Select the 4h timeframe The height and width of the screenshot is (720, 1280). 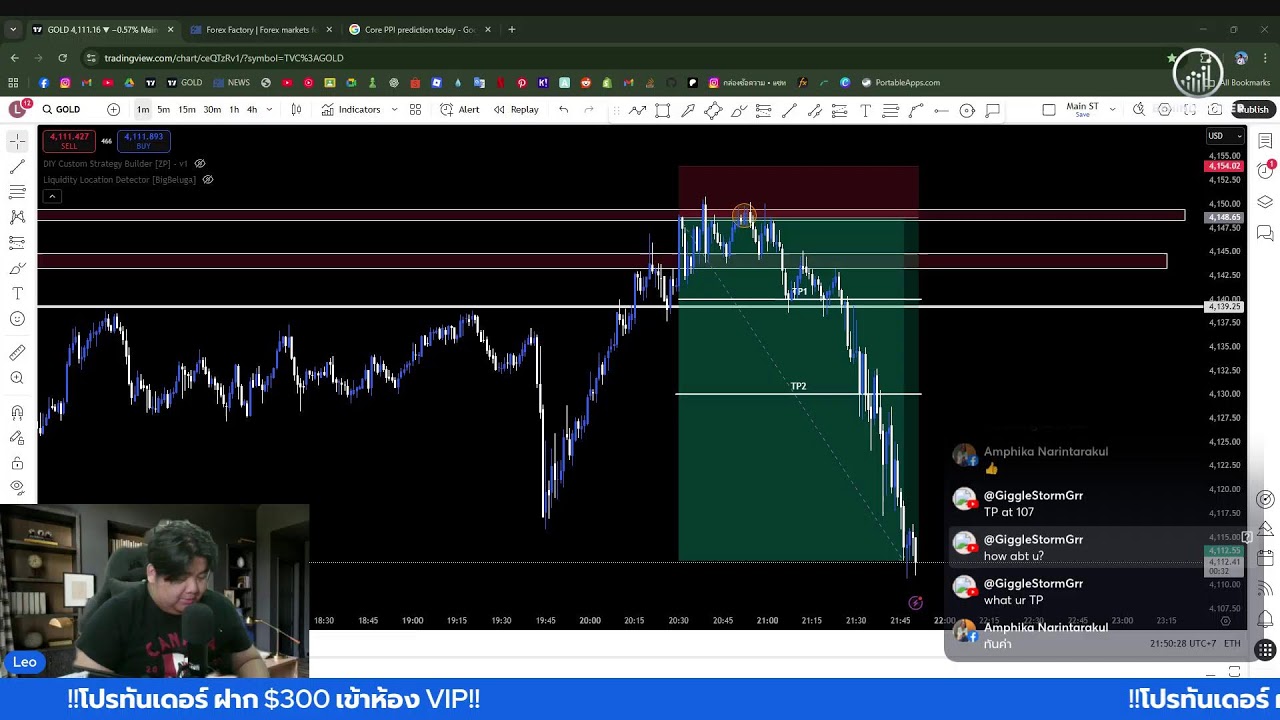[x=252, y=109]
